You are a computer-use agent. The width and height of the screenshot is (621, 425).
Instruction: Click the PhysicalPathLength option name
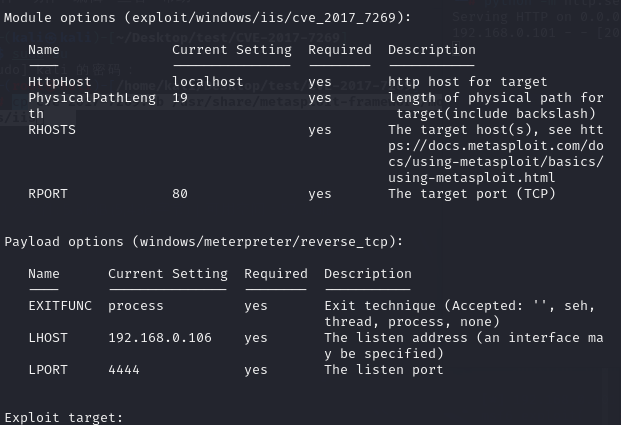coord(92,98)
